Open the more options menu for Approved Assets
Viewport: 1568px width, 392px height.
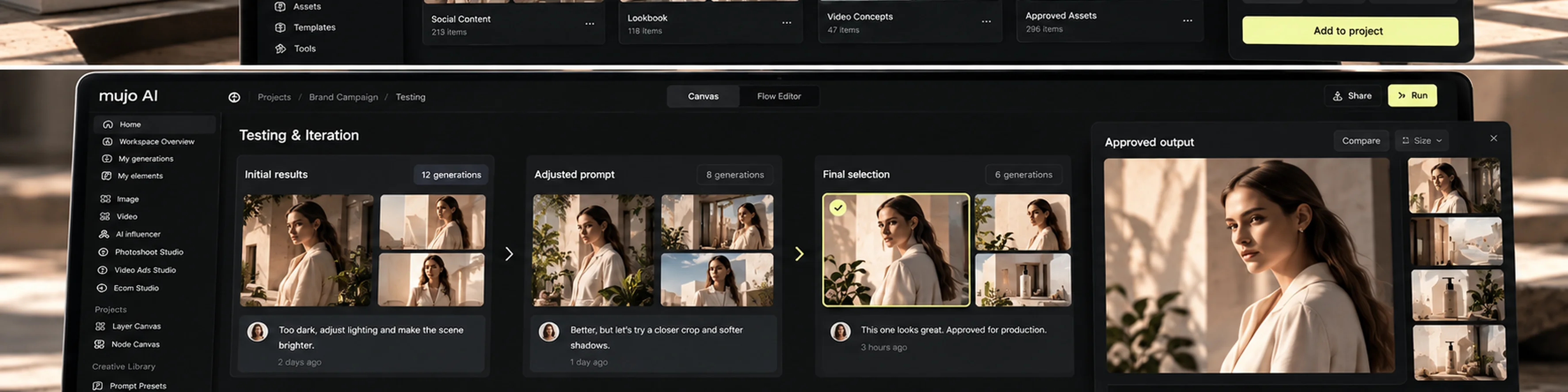(x=1187, y=21)
